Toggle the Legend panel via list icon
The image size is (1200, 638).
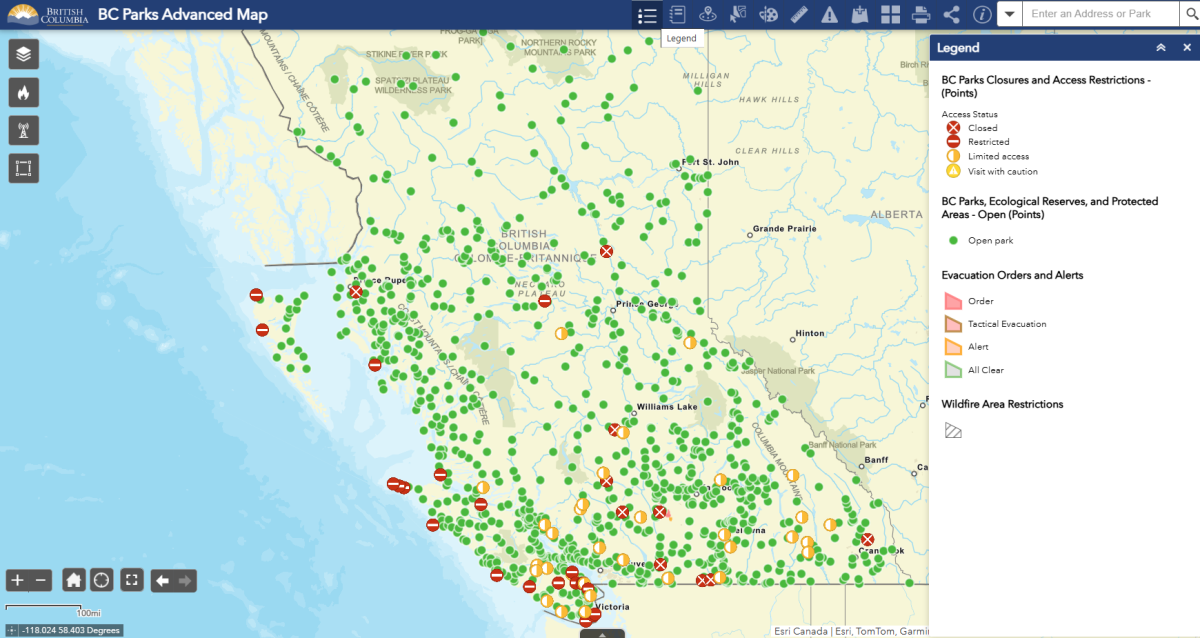tap(647, 14)
